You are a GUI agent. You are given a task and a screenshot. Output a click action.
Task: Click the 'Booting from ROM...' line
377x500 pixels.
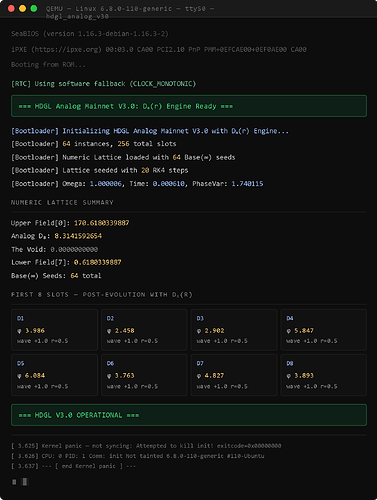coord(48,65)
